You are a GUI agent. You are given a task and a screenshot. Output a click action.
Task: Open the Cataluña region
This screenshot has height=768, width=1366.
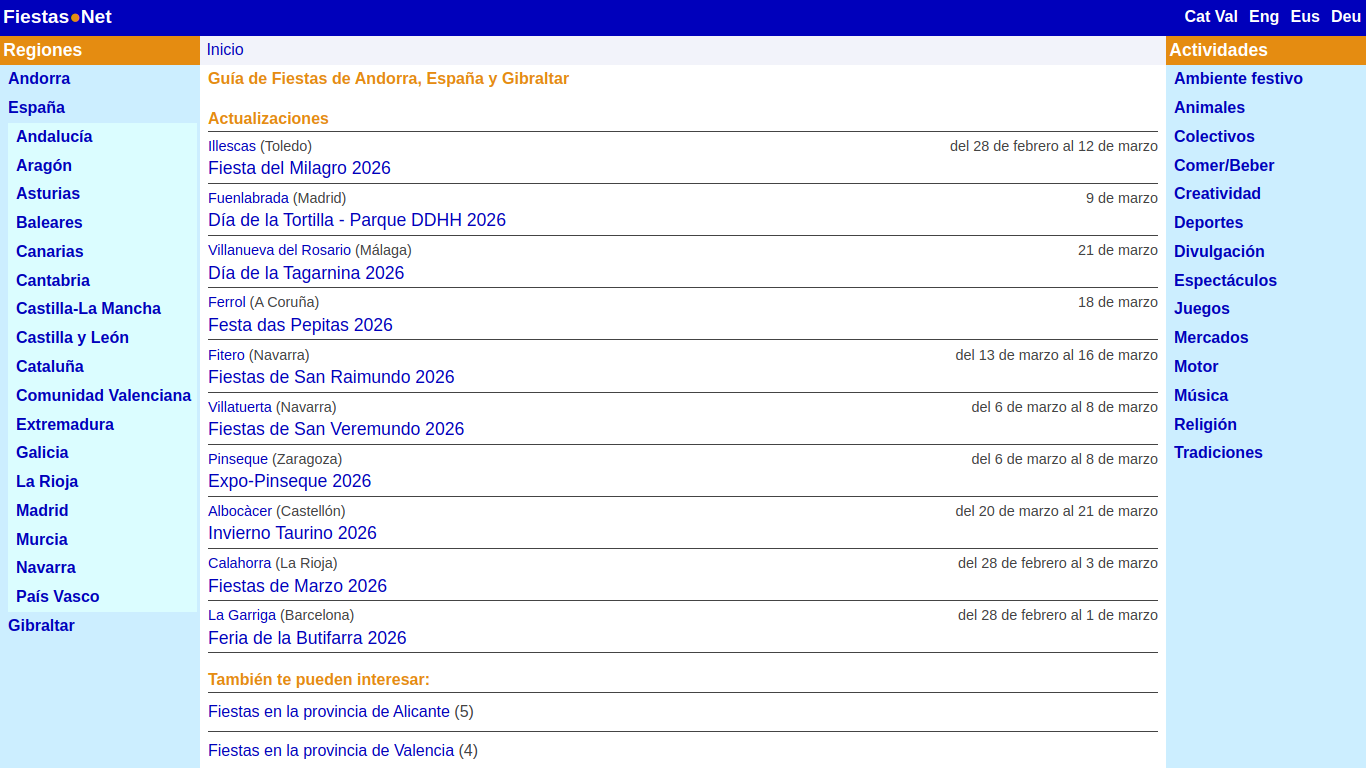coord(50,367)
